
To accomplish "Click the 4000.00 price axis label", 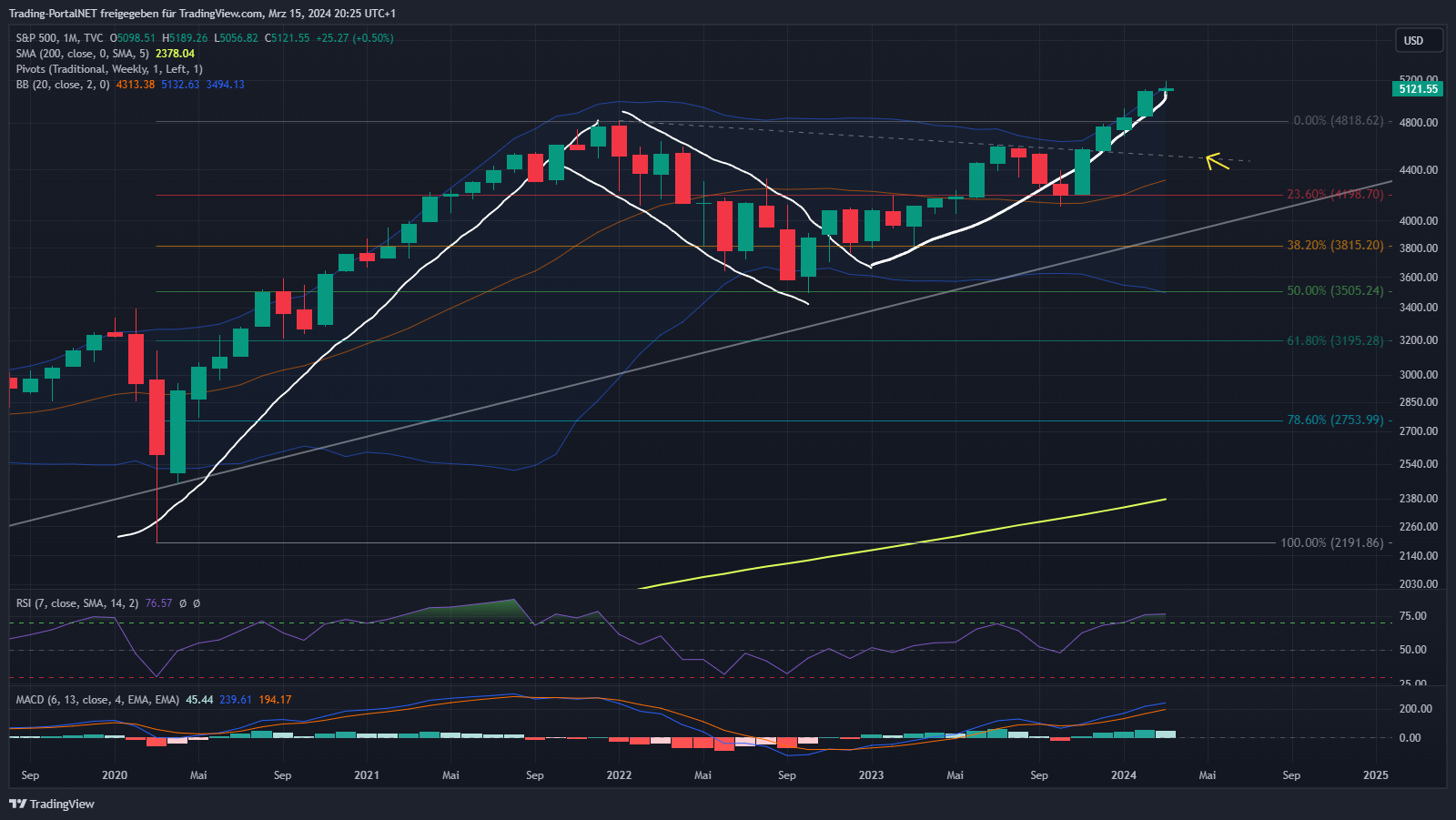I will 1418,221.
